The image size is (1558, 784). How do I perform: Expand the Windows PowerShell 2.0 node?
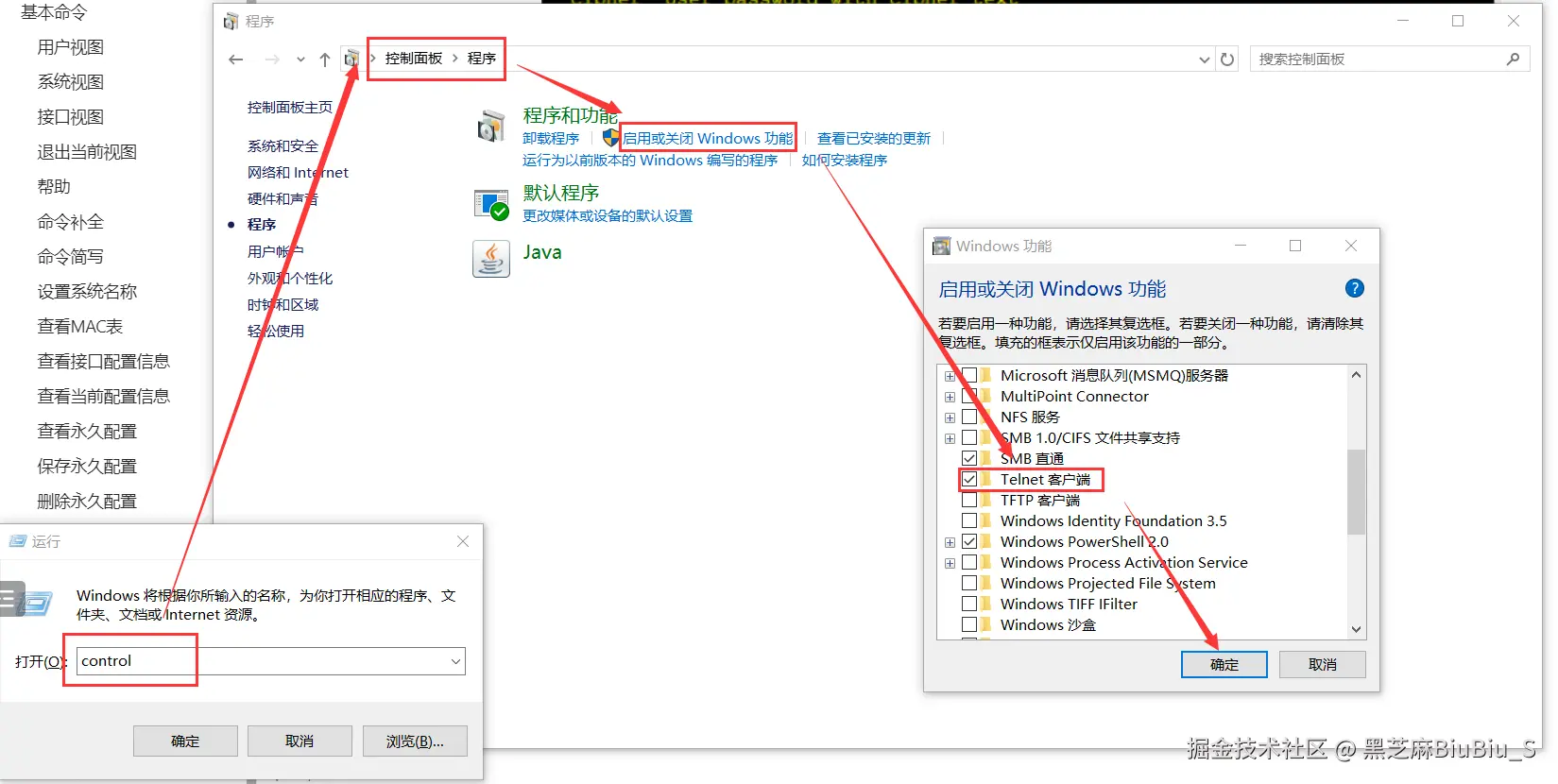click(950, 542)
